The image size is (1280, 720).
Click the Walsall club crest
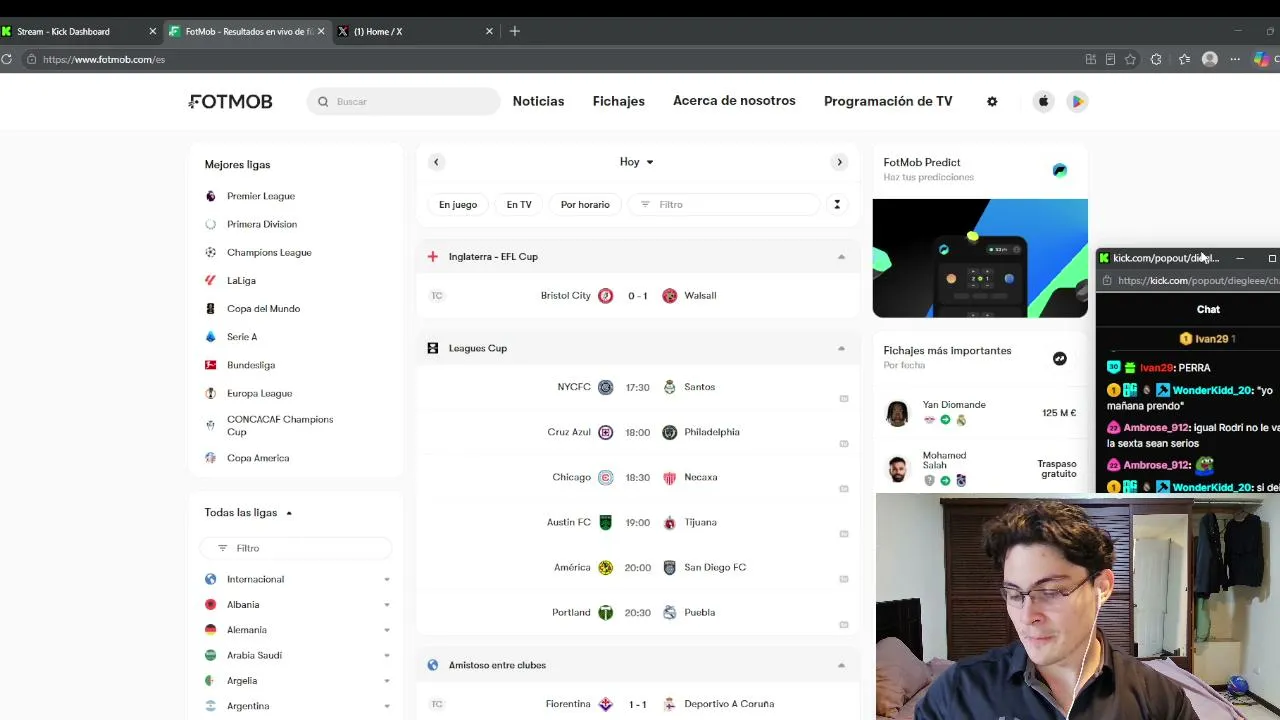pyautogui.click(x=670, y=296)
